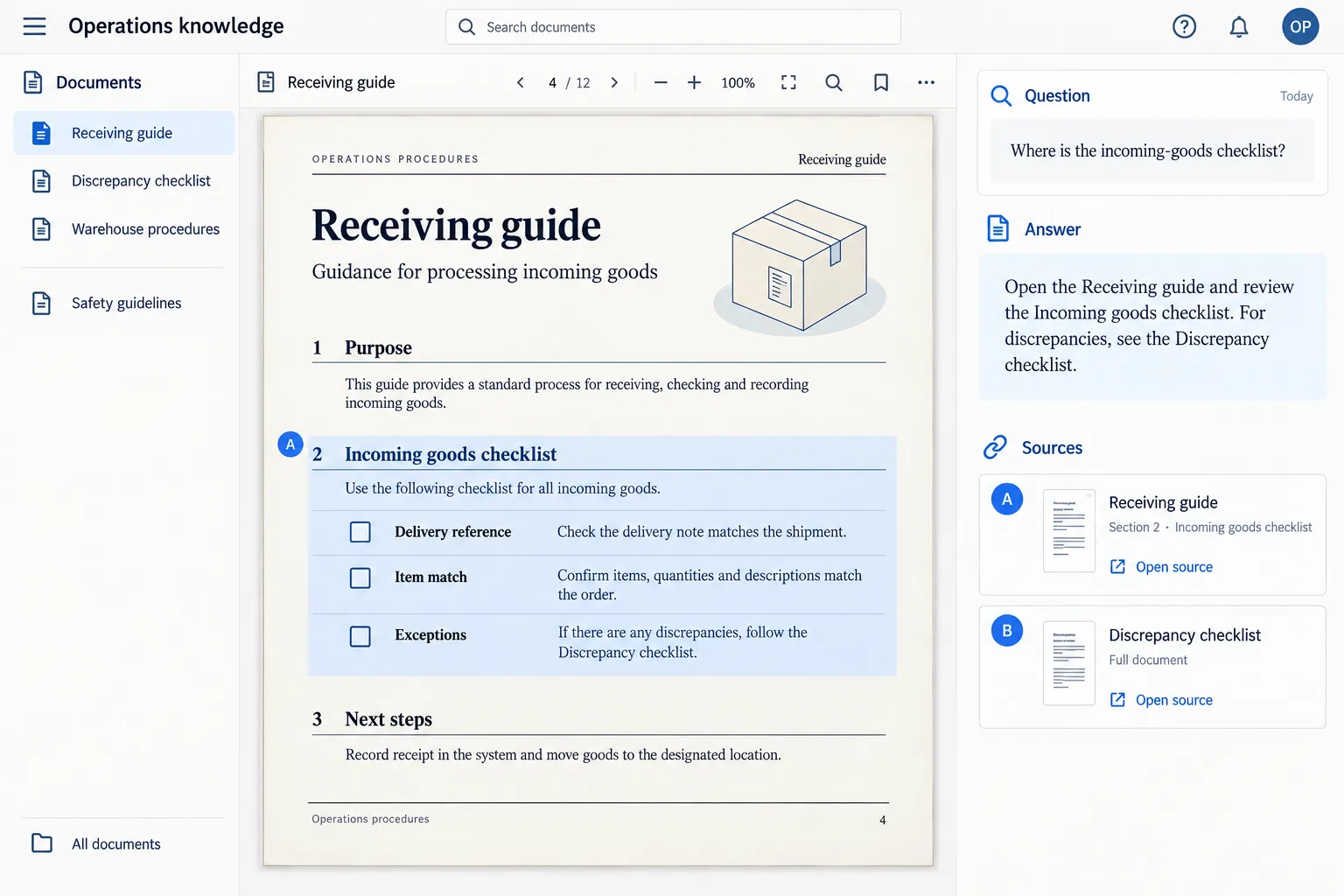Click the blue A marker on page
This screenshot has height=896, width=1344.
pyautogui.click(x=290, y=444)
